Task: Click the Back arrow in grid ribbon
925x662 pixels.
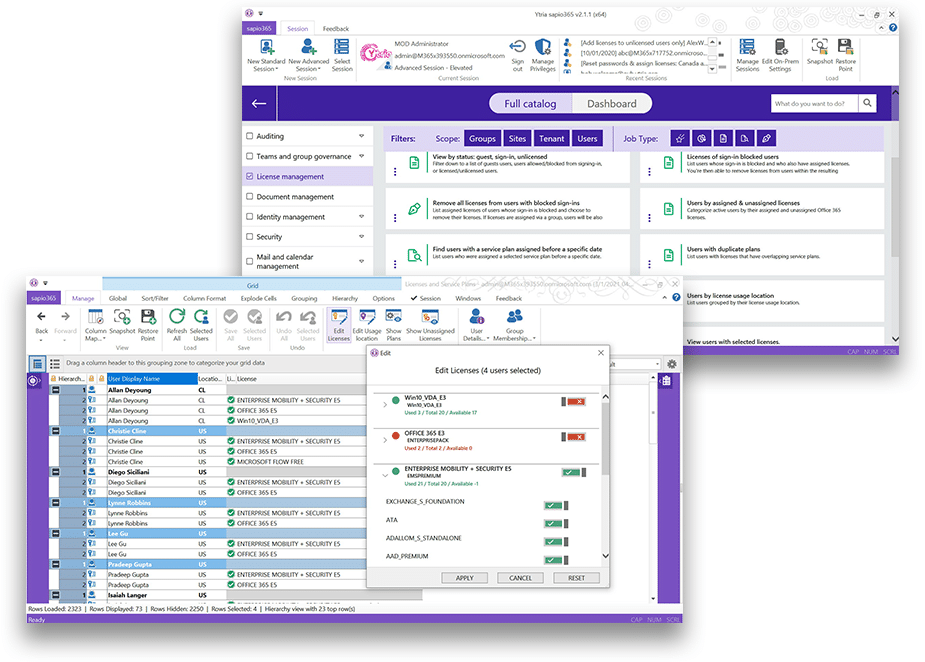Action: tap(41, 317)
